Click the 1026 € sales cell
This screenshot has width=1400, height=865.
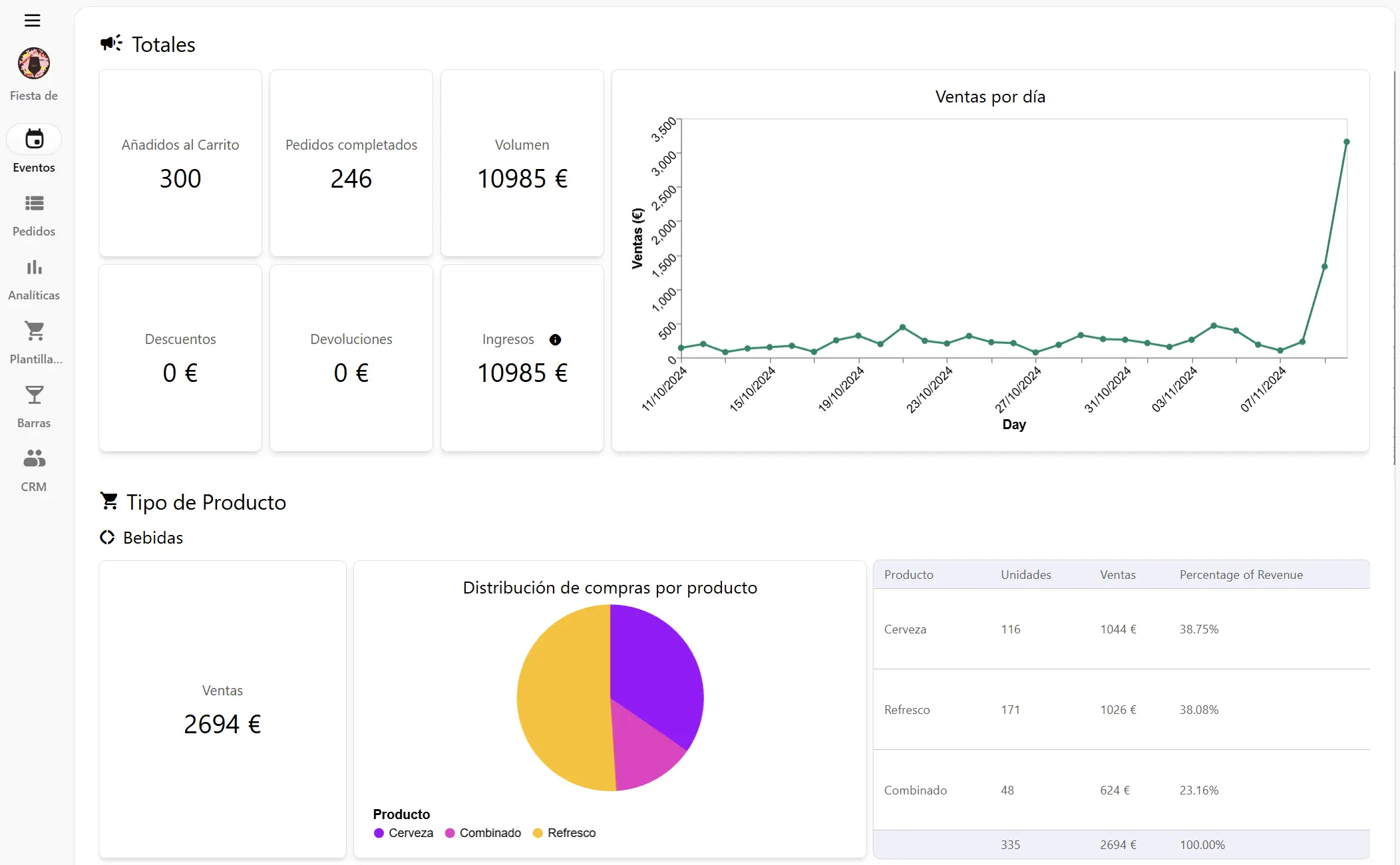[x=1118, y=710]
